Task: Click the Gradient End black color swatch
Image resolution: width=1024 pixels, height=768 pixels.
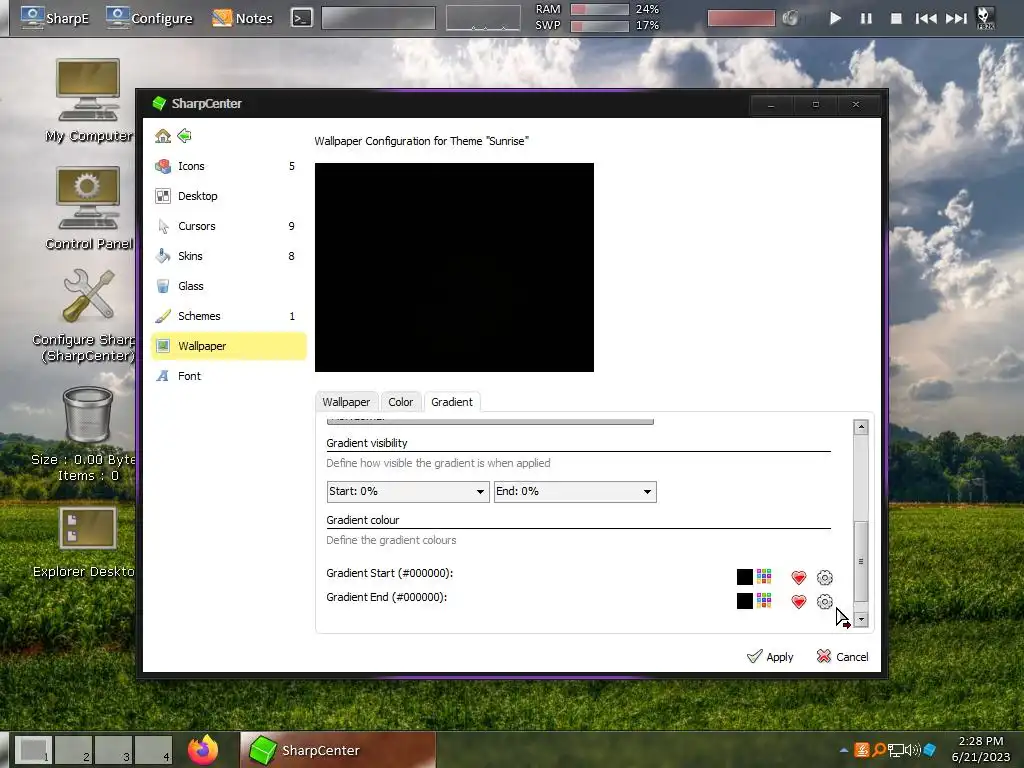Action: pos(744,601)
